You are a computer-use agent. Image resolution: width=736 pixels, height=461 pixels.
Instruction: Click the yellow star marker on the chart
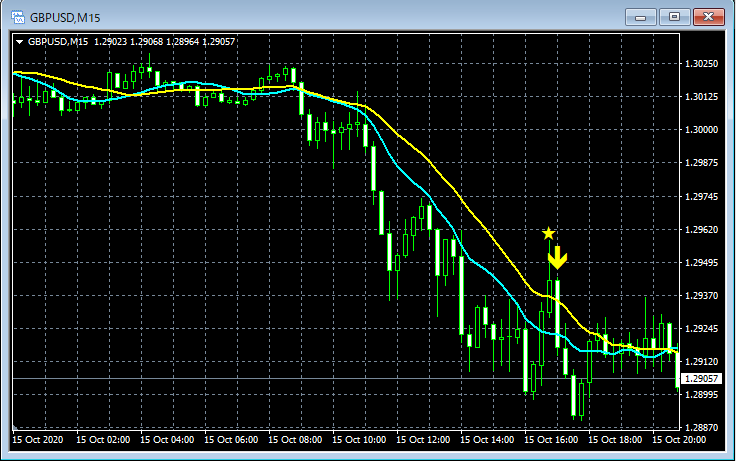[548, 233]
